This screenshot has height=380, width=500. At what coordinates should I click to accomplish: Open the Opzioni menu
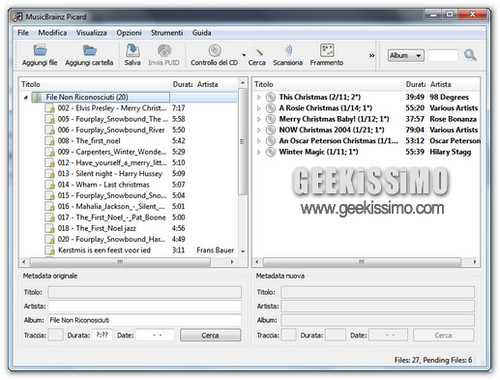(x=129, y=33)
